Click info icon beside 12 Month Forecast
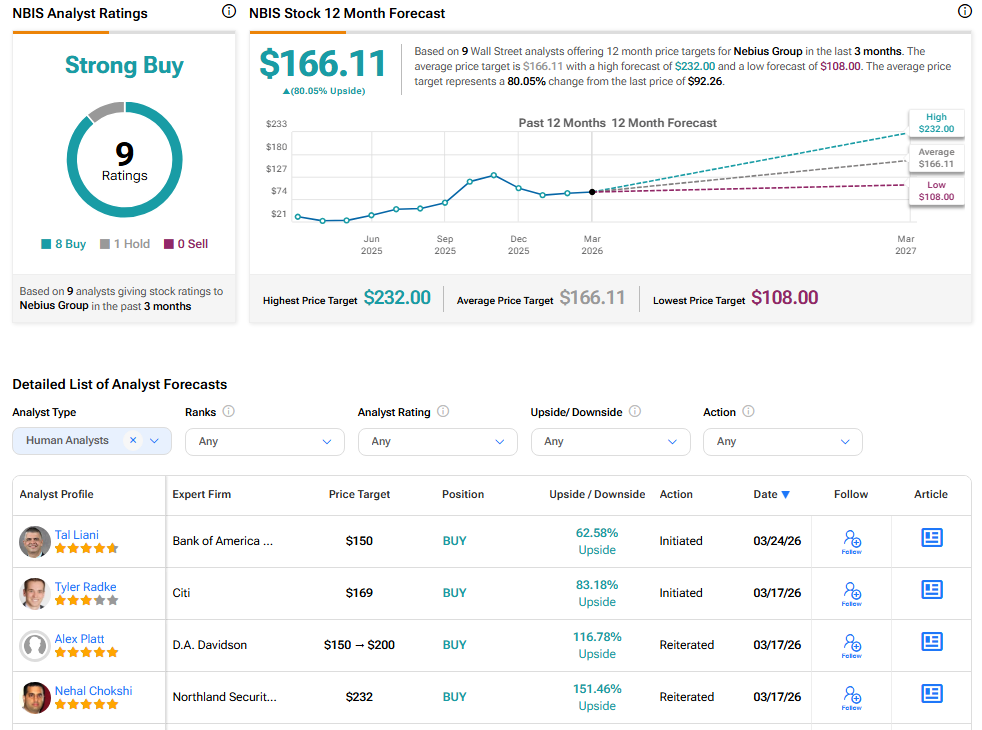This screenshot has height=730, width=982. point(964,12)
